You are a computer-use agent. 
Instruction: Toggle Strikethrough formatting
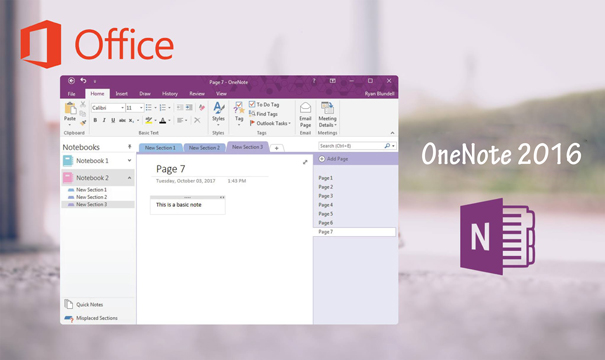122,120
